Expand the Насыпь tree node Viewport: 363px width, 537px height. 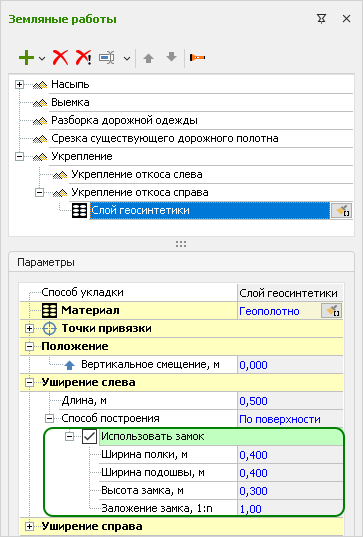(x=20, y=85)
